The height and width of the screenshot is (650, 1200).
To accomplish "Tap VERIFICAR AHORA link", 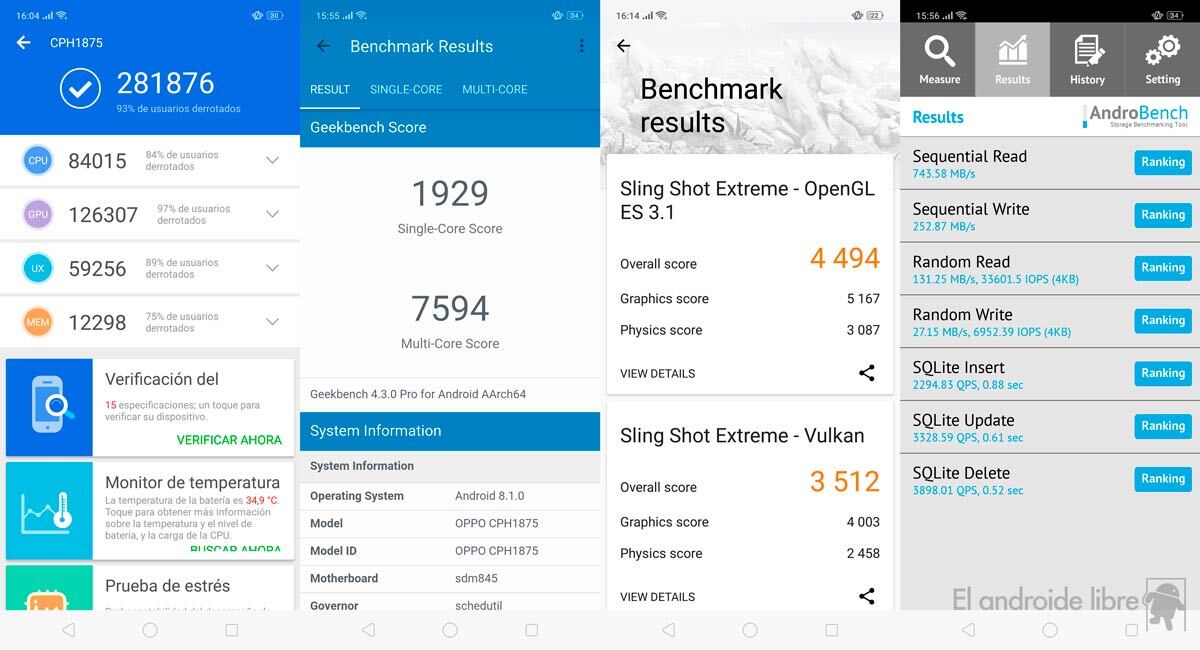I will (229, 440).
